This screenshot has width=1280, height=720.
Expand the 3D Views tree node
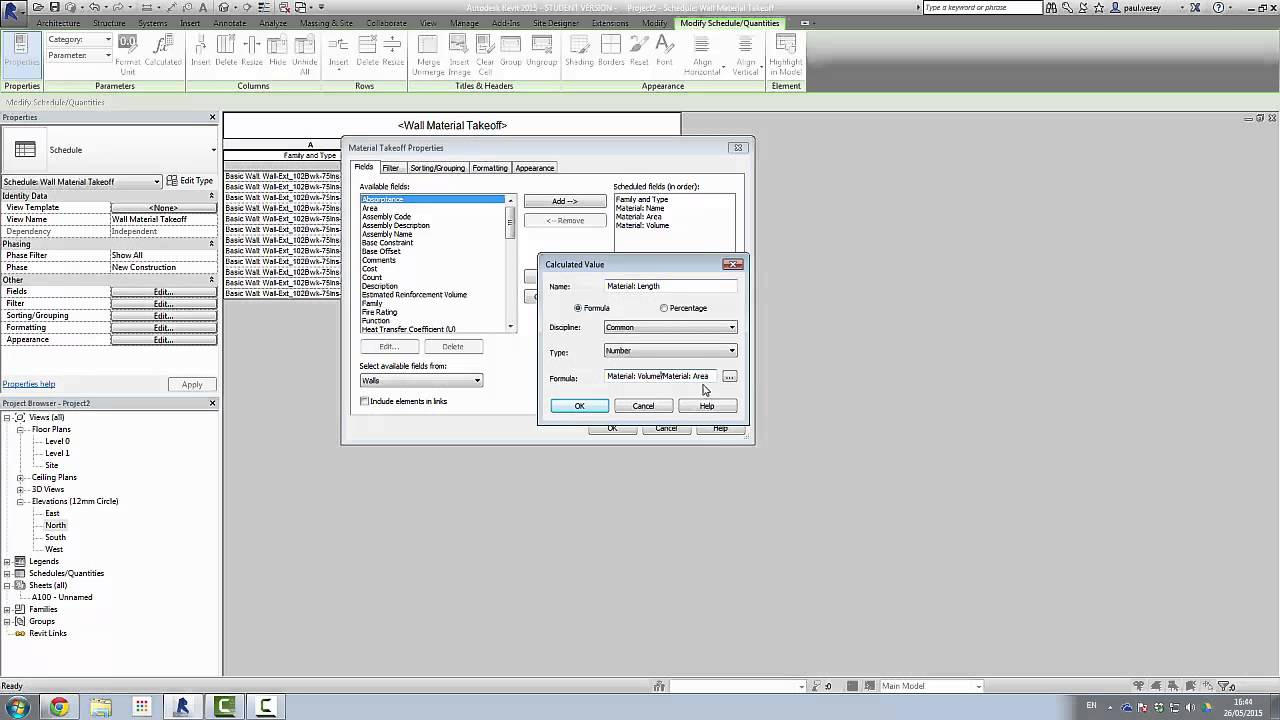point(21,489)
